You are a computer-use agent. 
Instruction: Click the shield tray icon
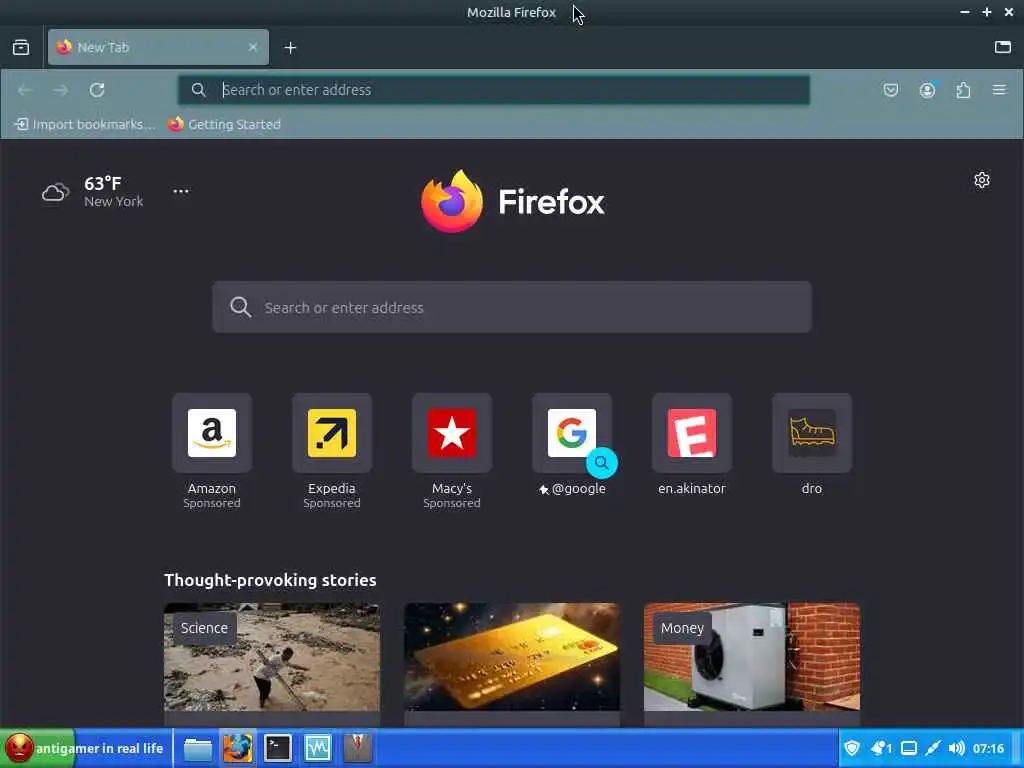coord(852,748)
